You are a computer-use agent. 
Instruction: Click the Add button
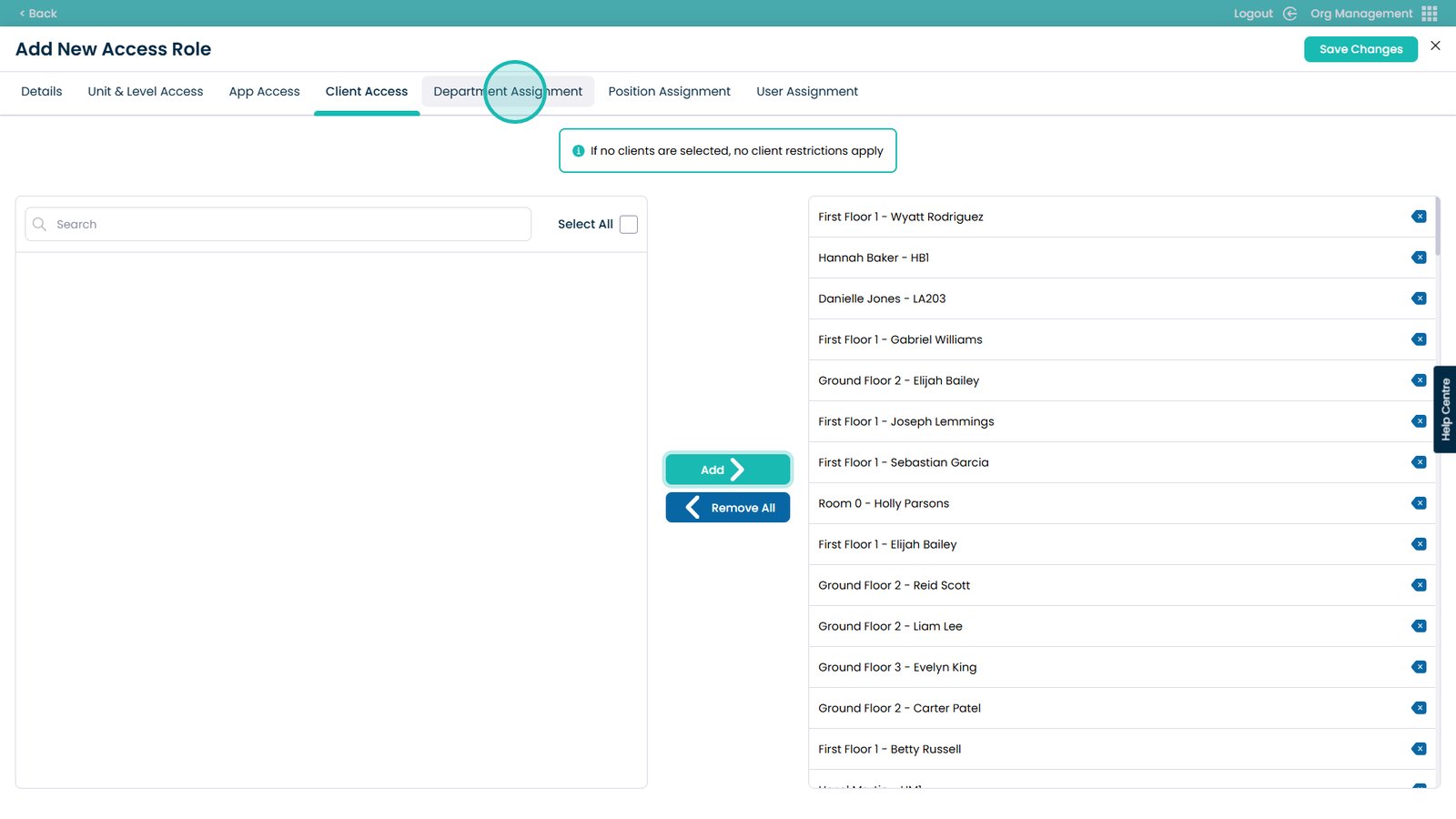coord(727,470)
